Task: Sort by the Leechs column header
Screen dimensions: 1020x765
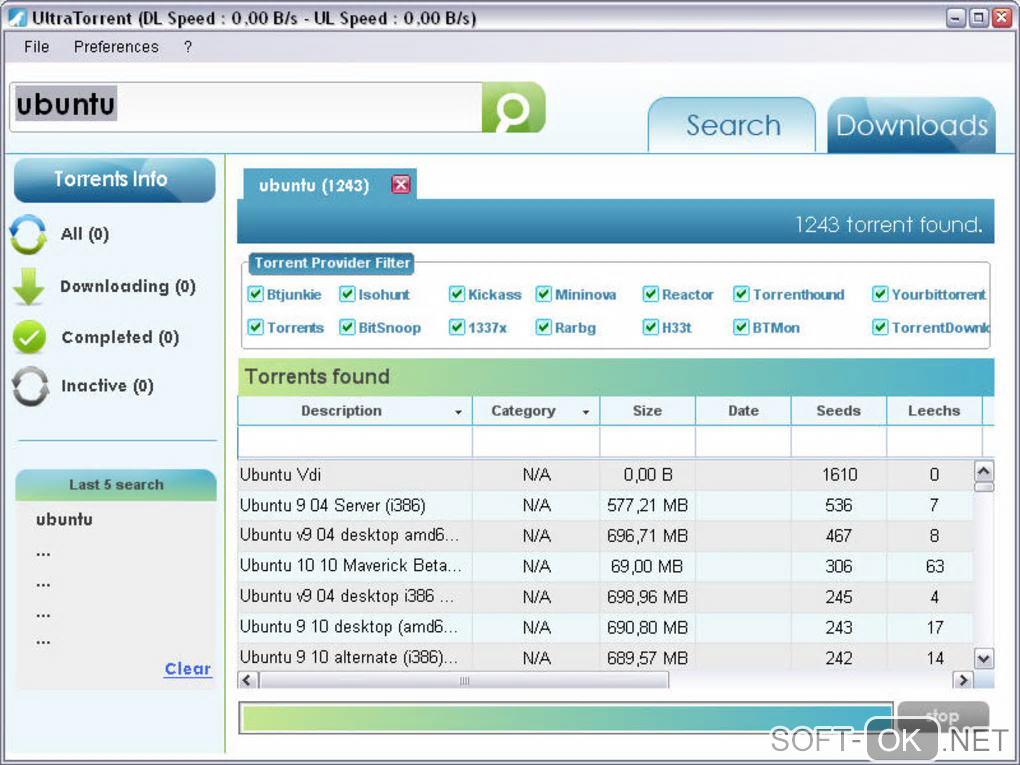Action: tap(934, 410)
